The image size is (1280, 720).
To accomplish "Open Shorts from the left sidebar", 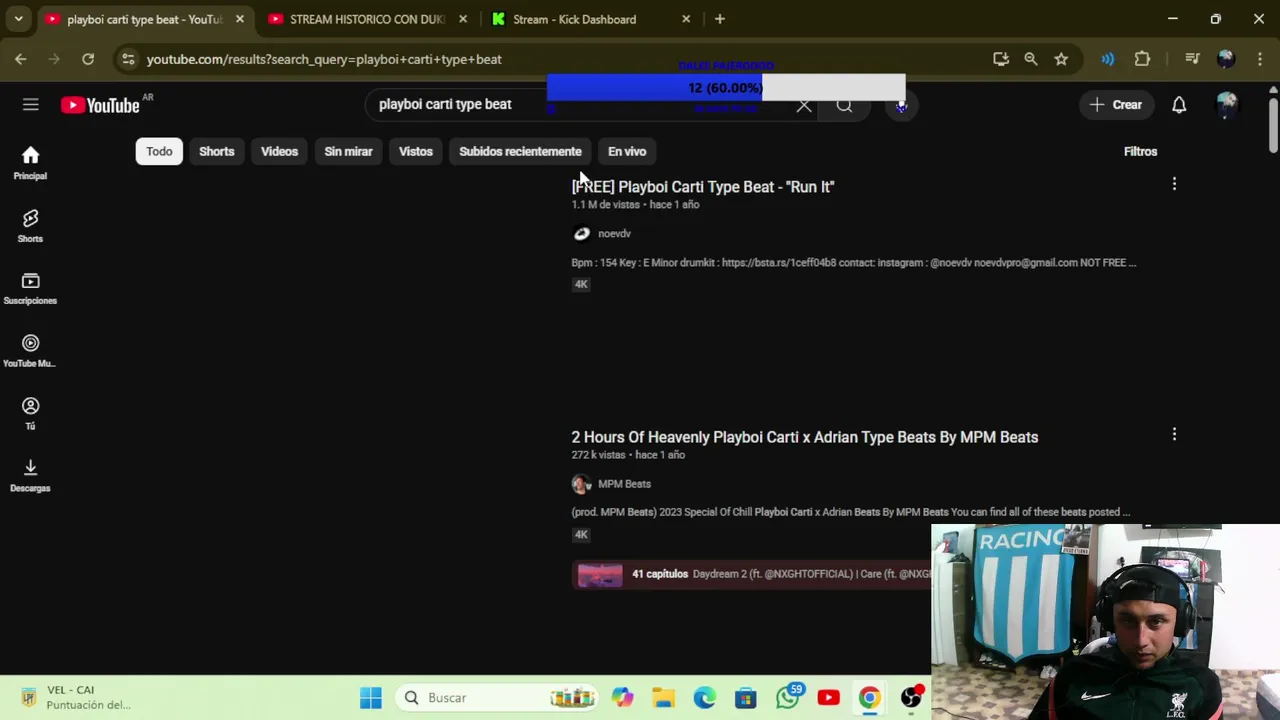I will (x=30, y=226).
